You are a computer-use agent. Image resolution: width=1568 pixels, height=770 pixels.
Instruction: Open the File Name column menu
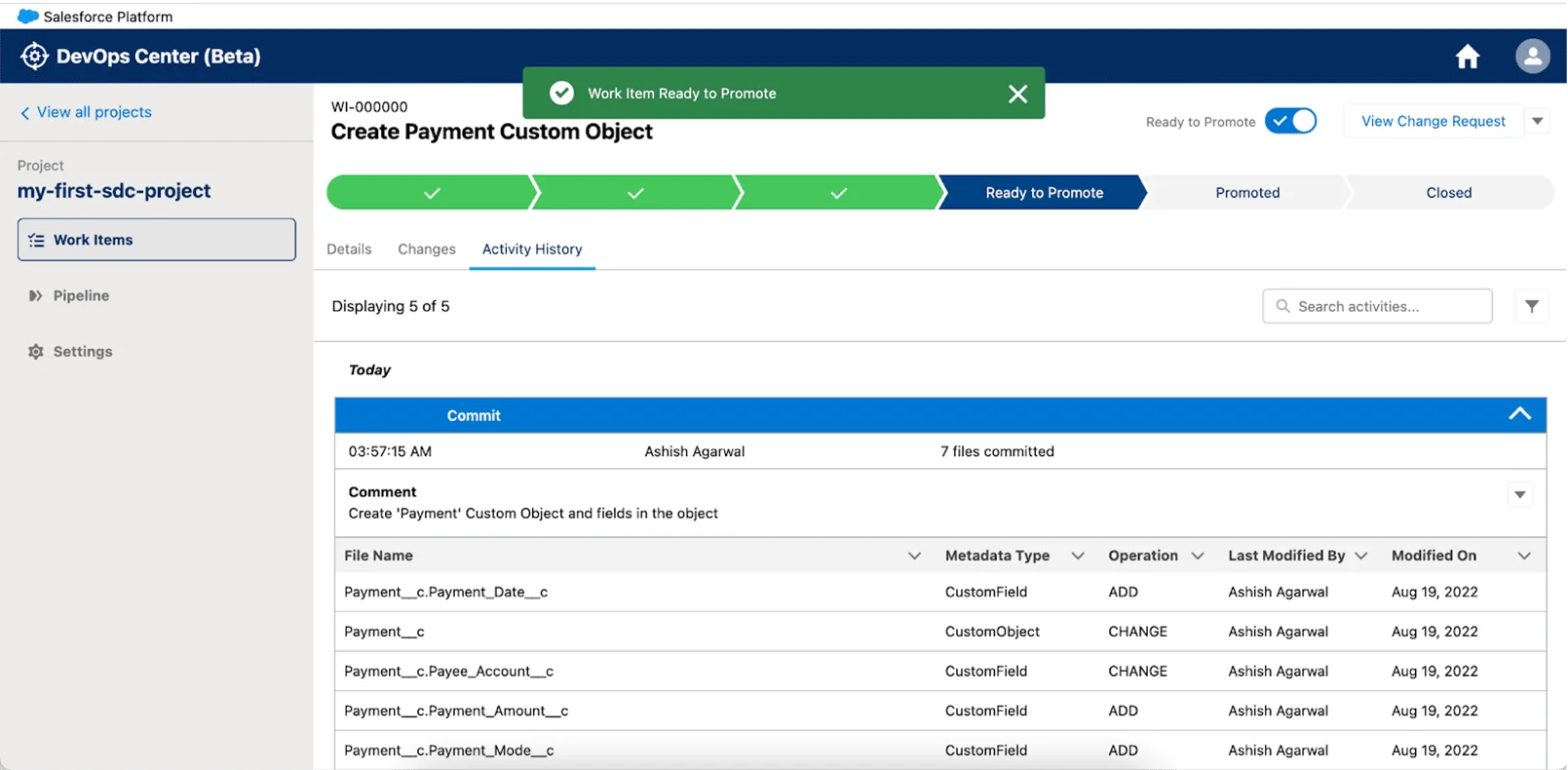pyautogui.click(x=914, y=556)
